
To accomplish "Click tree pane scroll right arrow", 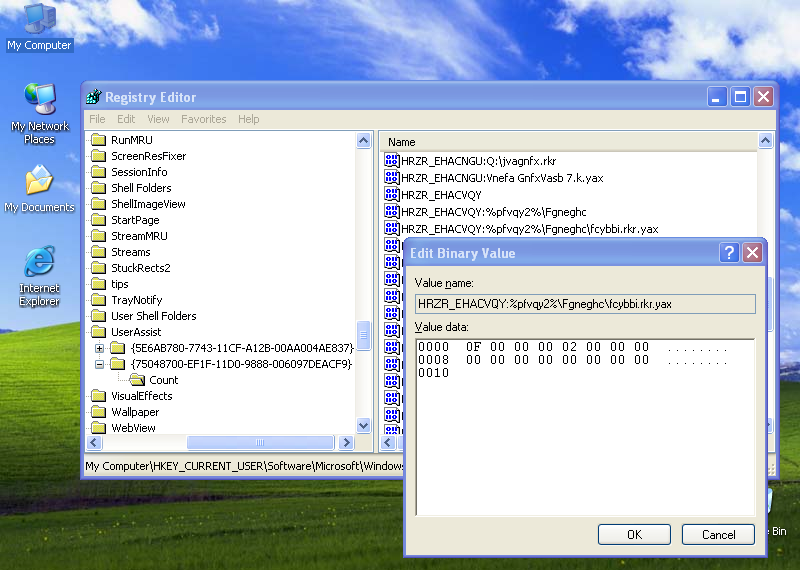I will click(x=346, y=442).
